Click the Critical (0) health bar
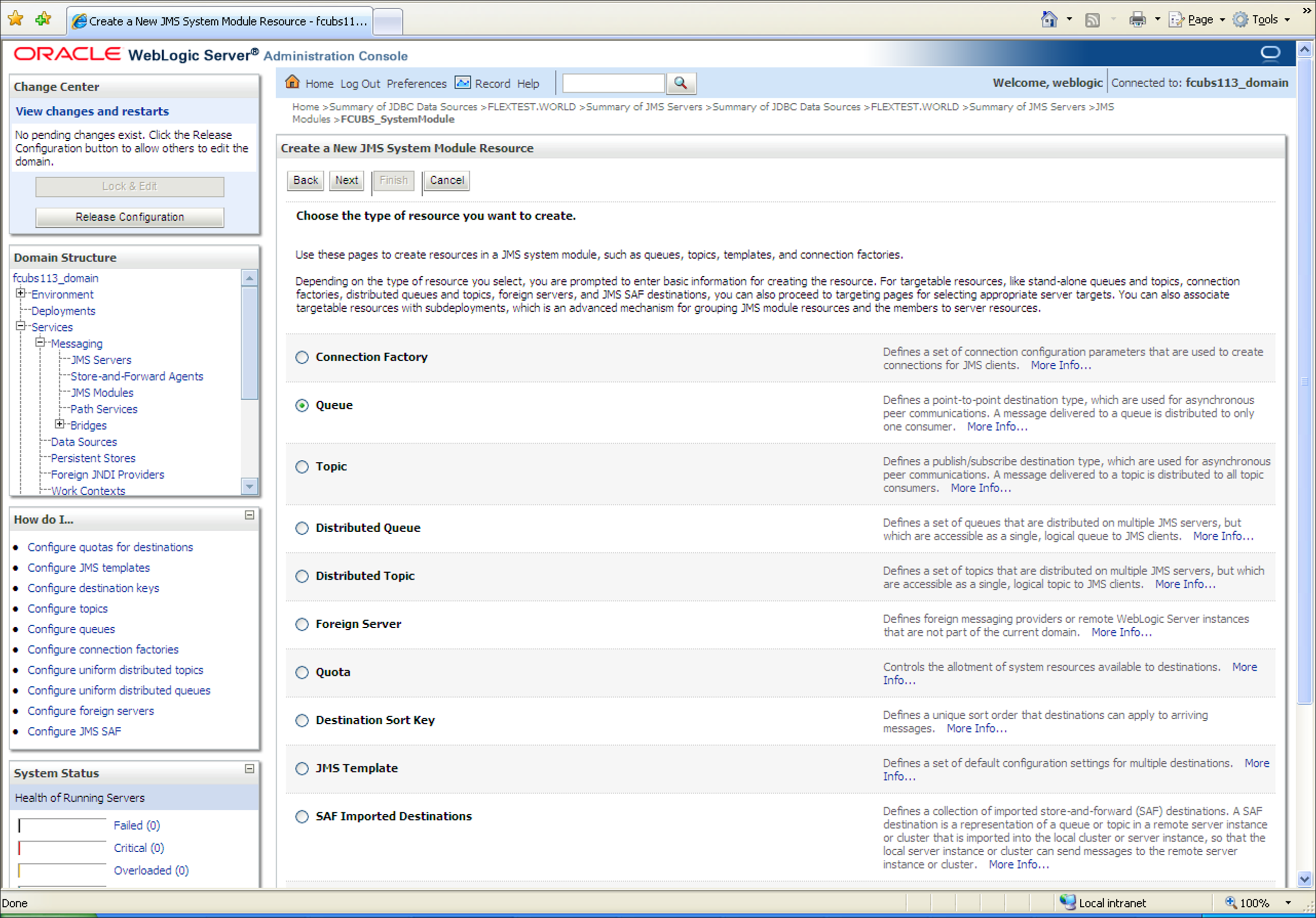 [x=62, y=848]
